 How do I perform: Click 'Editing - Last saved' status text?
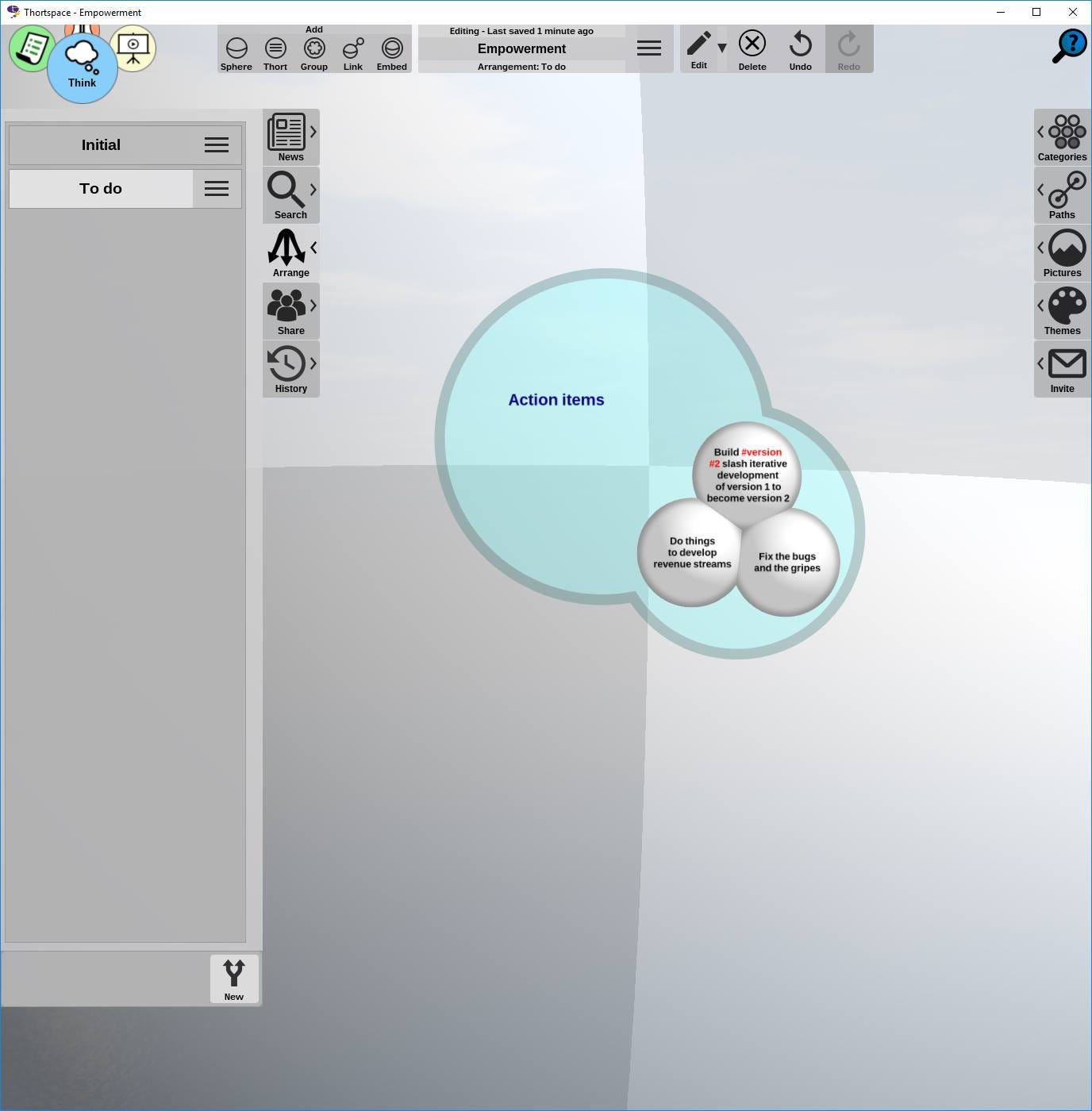(x=521, y=31)
